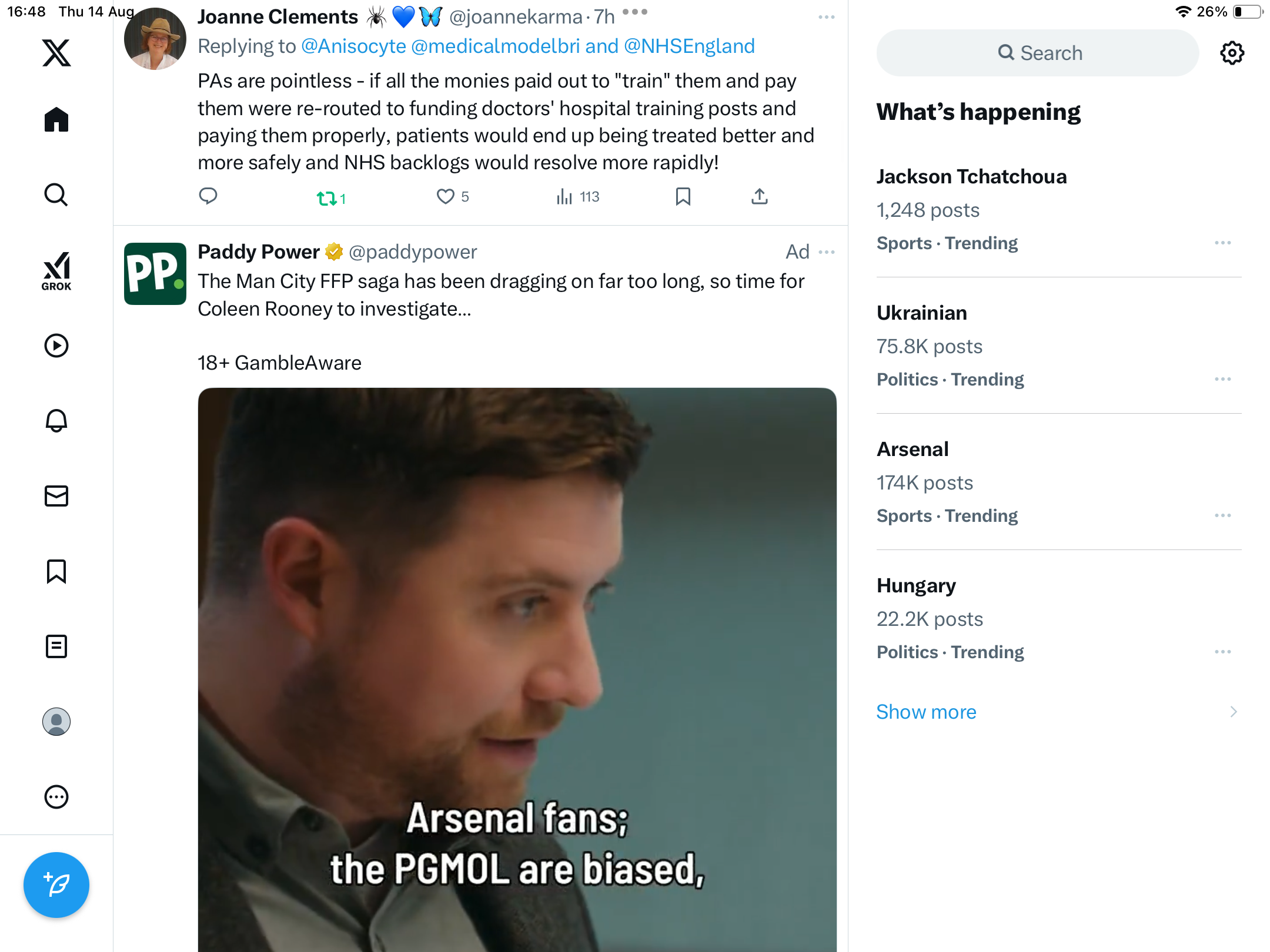Viewport: 1270px width, 952px height.
Task: Open the sidebar Bookmarks page
Action: (56, 571)
